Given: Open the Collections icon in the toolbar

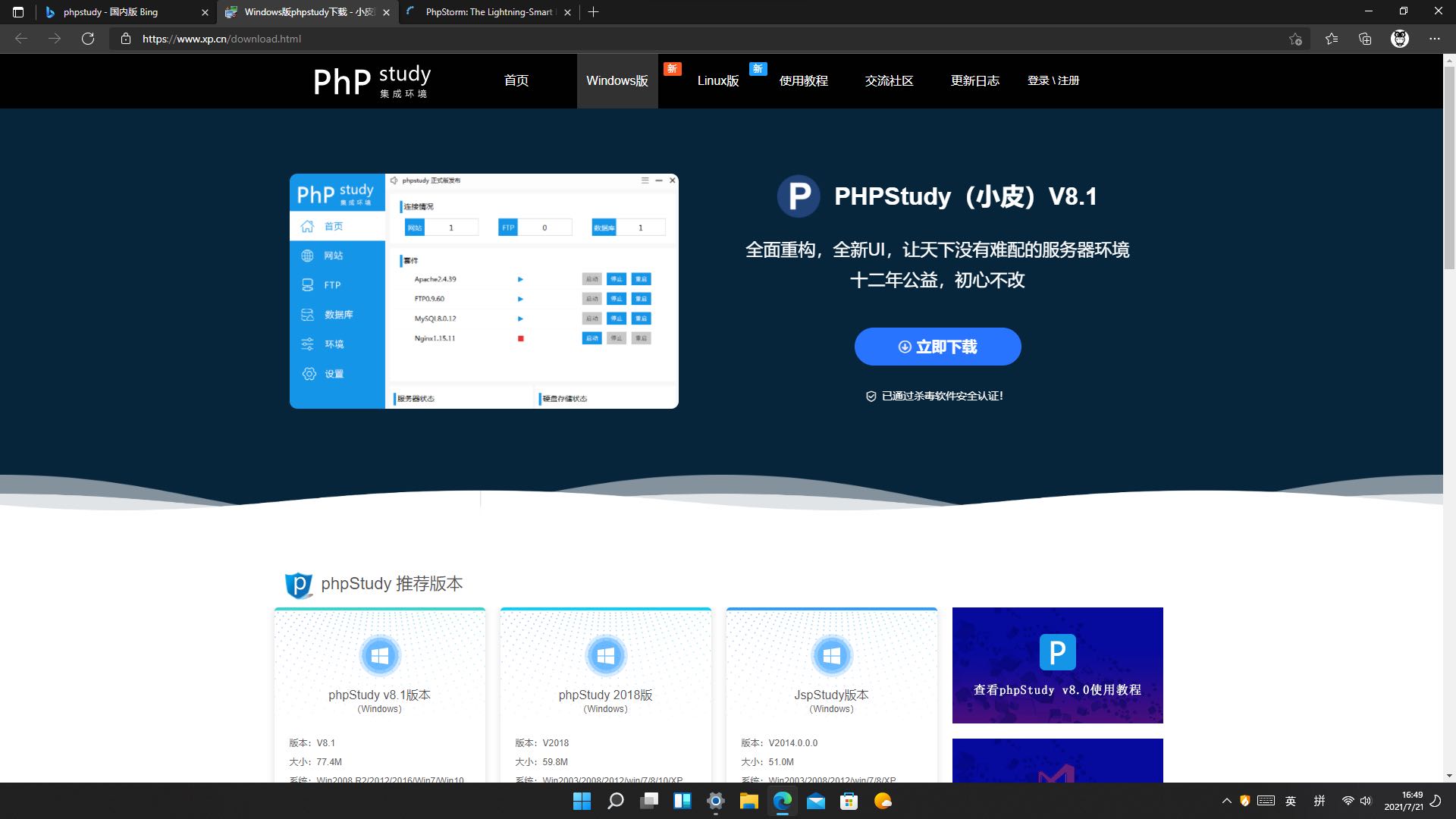Looking at the screenshot, I should (1365, 39).
